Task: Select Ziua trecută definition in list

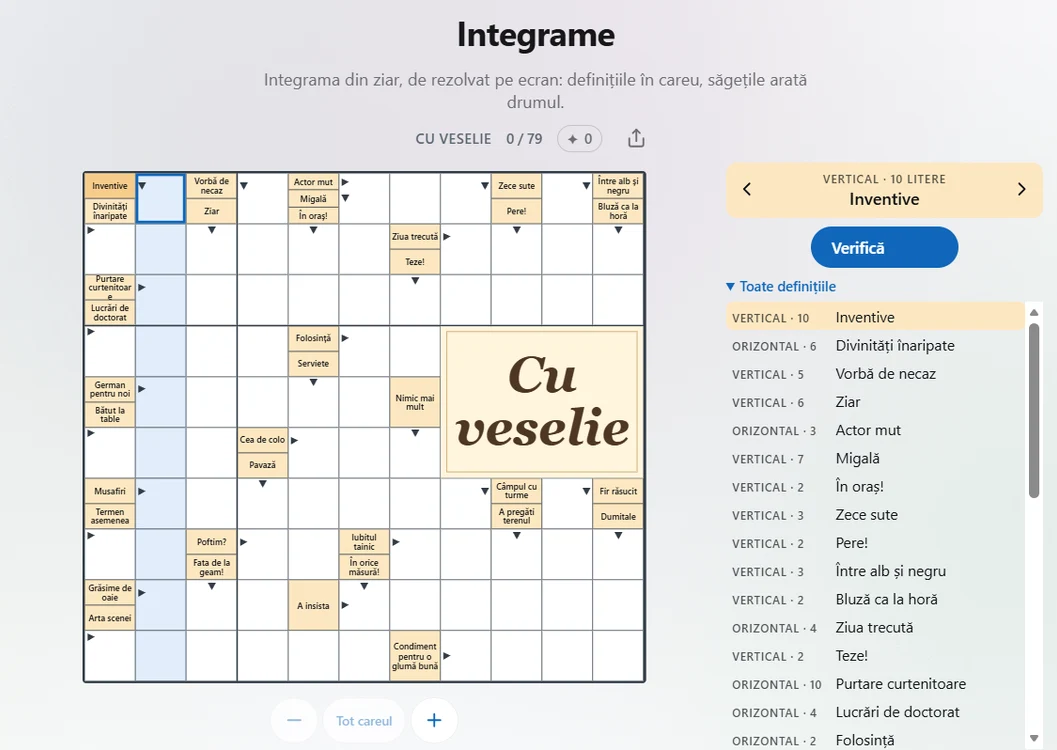Action: click(875, 627)
